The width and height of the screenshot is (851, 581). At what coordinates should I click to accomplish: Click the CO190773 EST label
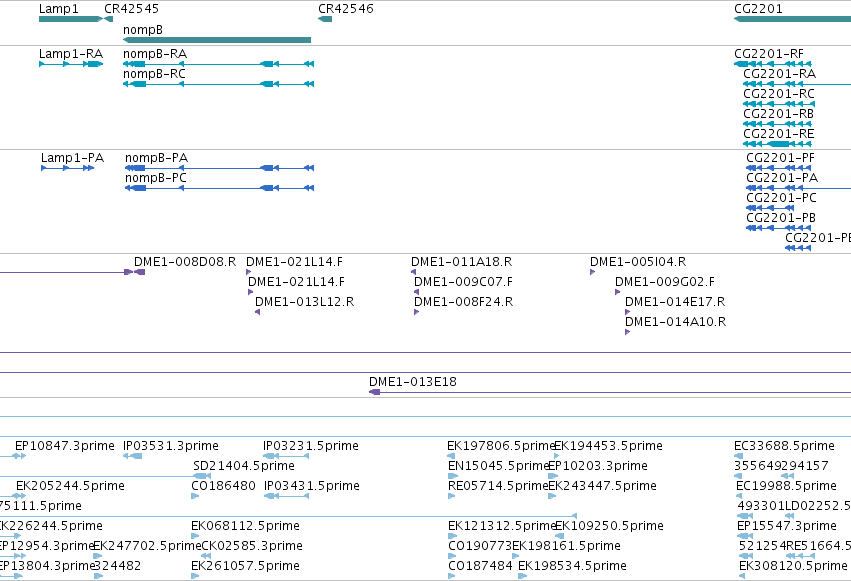[x=480, y=546]
